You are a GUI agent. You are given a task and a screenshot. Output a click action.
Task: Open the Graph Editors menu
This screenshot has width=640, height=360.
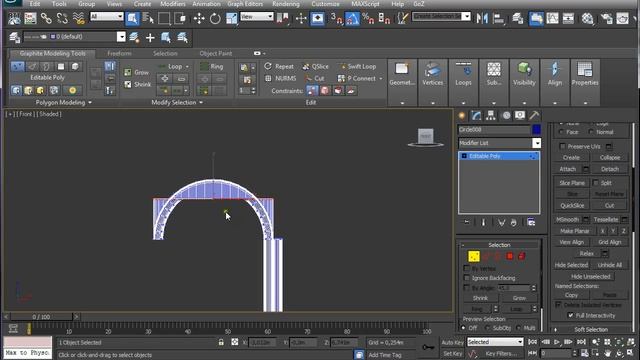245,4
